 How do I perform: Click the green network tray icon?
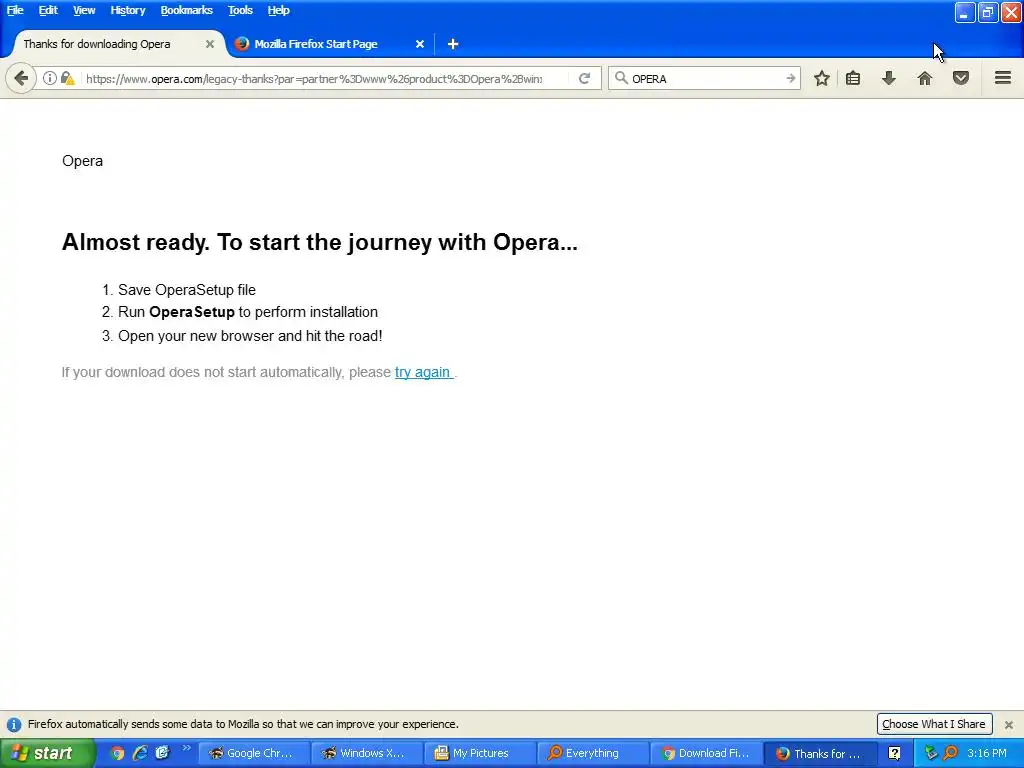click(x=931, y=754)
